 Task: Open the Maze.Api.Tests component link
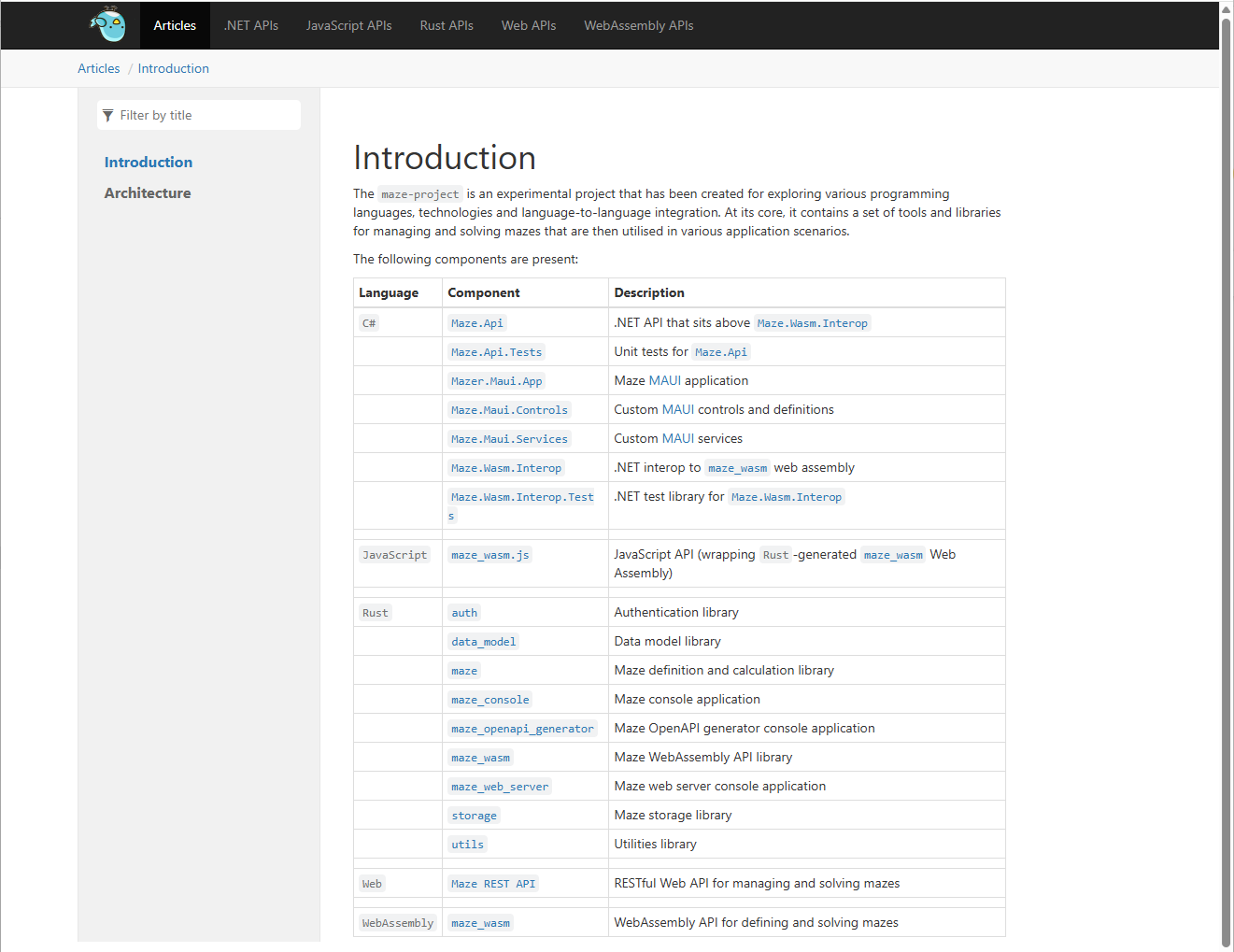point(496,352)
